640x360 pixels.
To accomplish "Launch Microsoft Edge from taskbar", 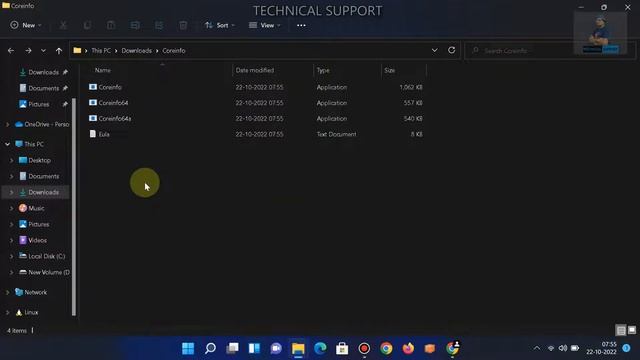I will pos(320,348).
